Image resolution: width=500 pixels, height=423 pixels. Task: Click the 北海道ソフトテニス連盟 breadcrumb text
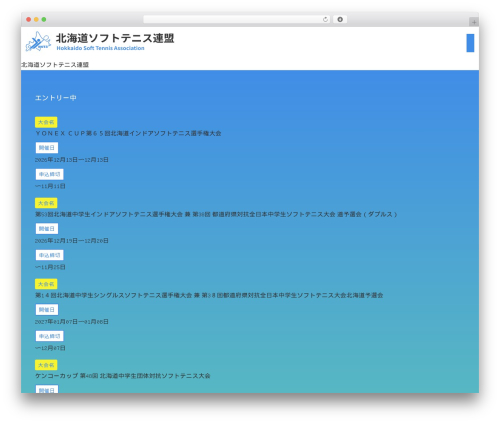click(x=55, y=65)
